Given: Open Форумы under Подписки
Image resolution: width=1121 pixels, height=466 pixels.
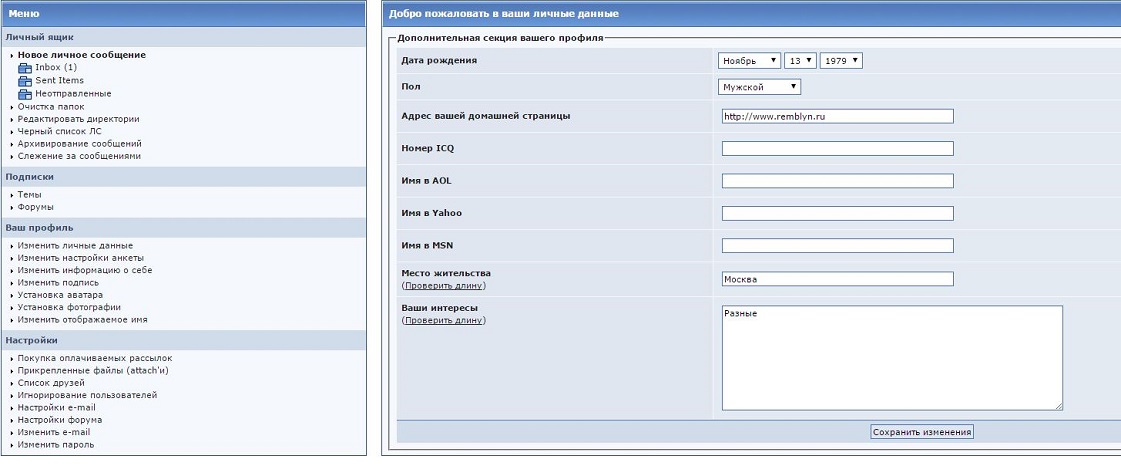Looking at the screenshot, I should 36,207.
